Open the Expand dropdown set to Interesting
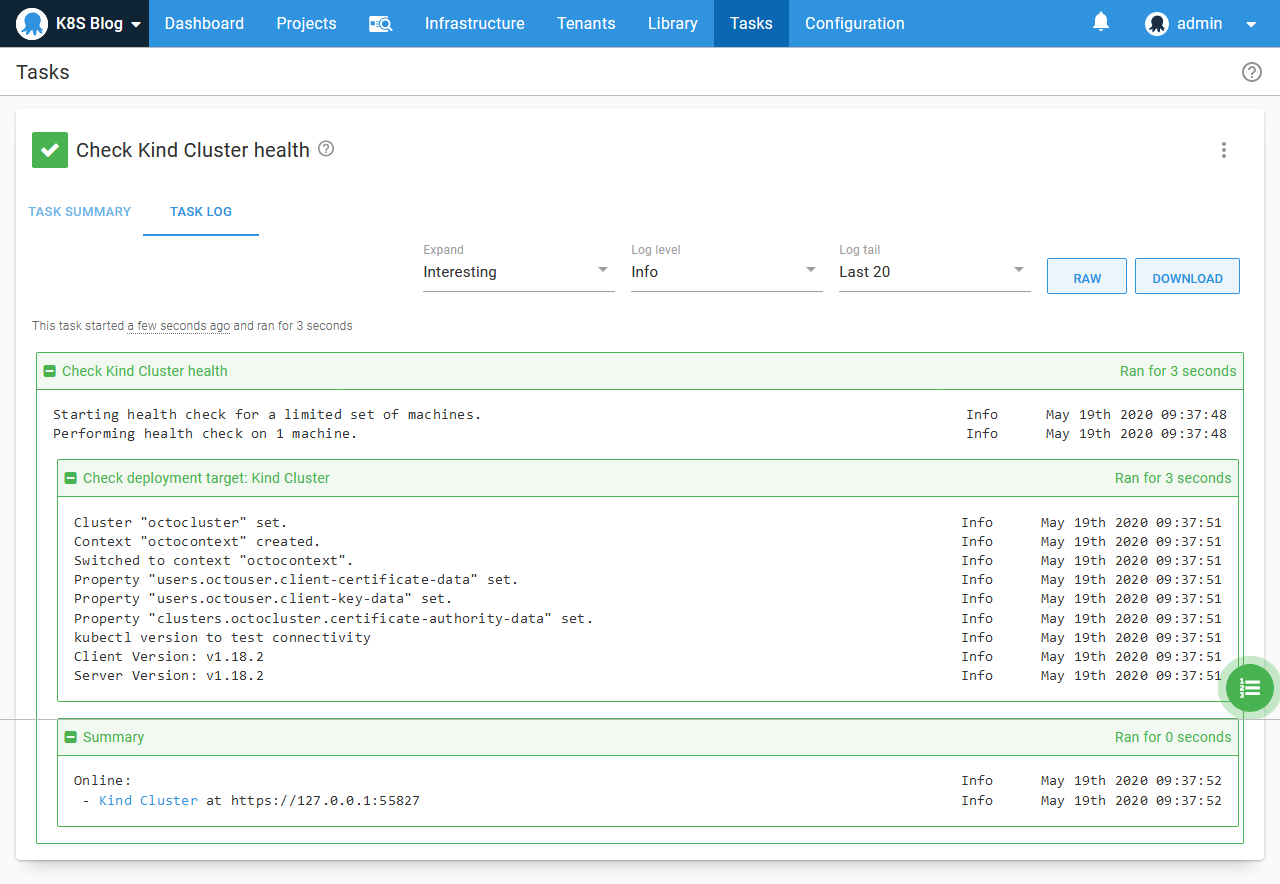This screenshot has width=1280, height=884. click(518, 271)
